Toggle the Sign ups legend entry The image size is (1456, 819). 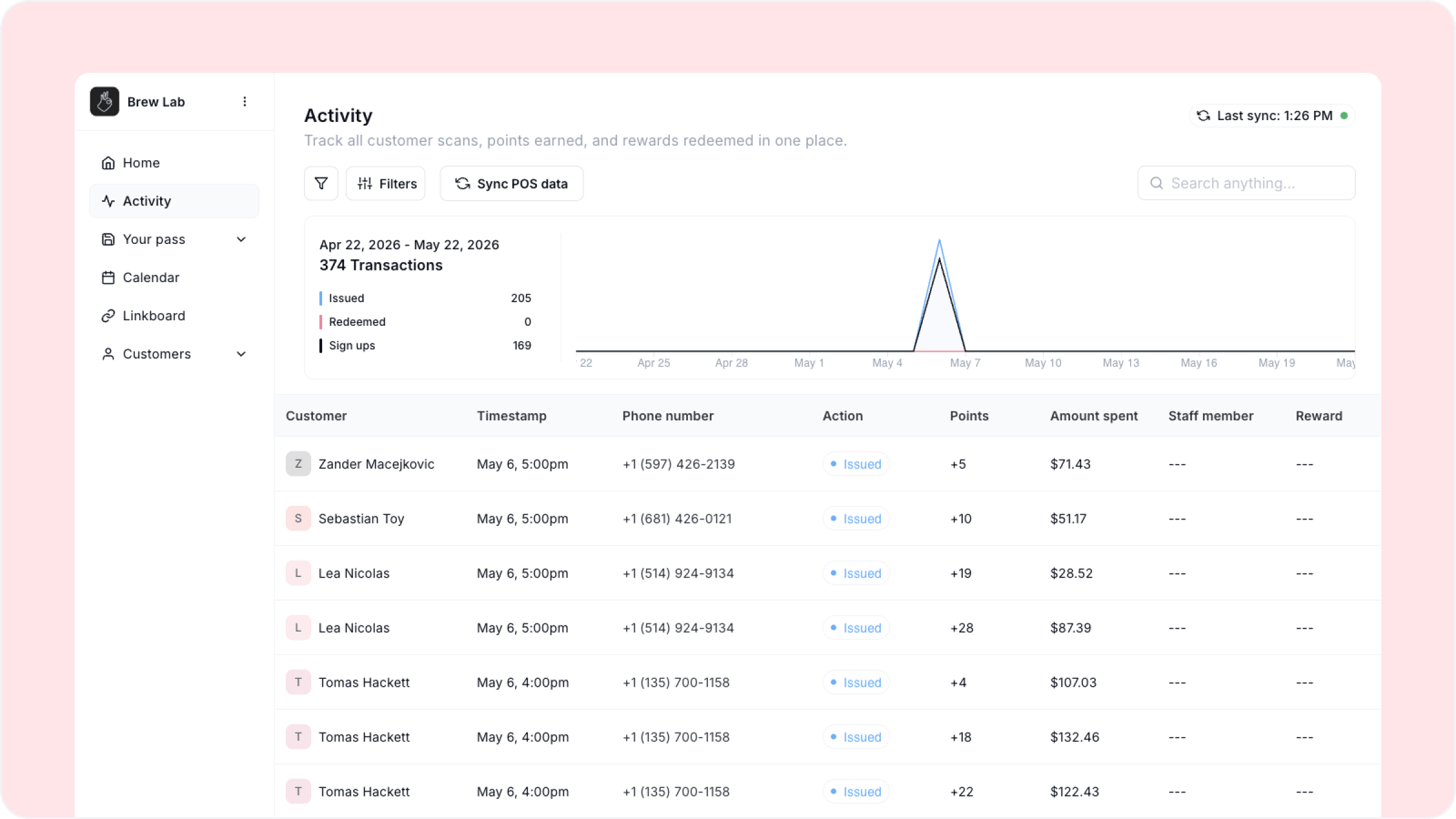[x=352, y=345]
